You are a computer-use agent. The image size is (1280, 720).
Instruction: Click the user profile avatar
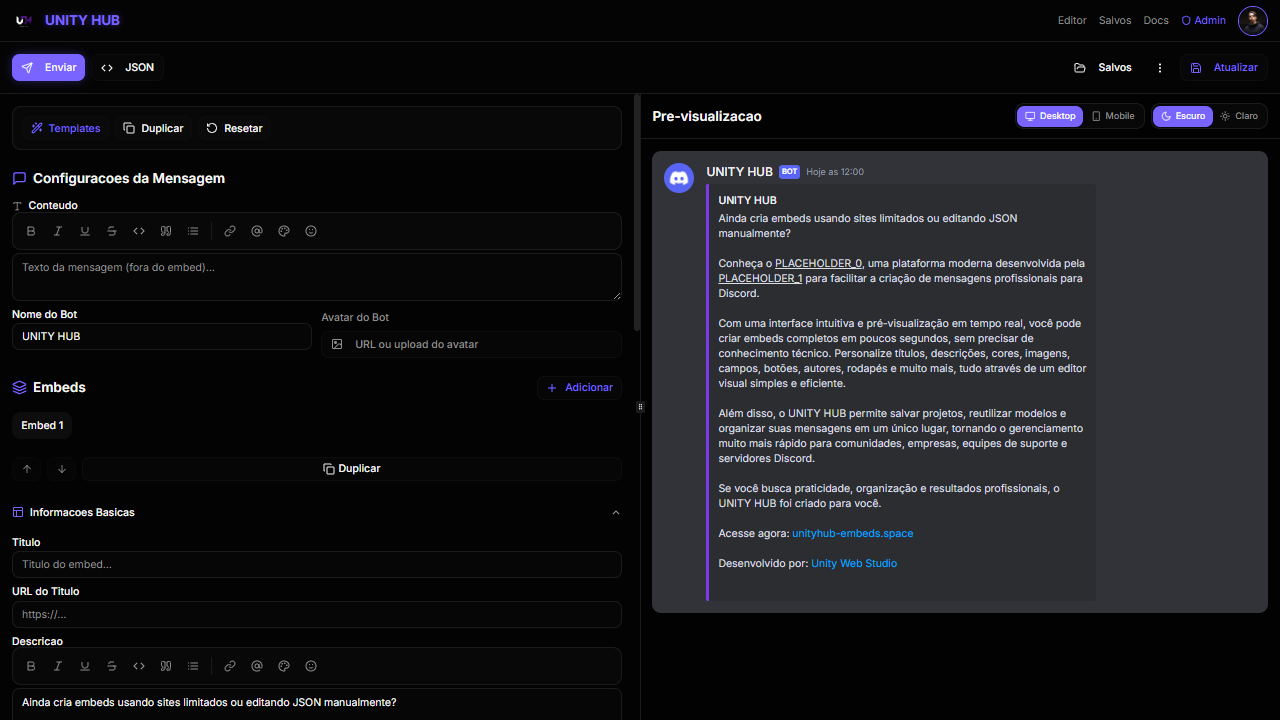point(1252,20)
